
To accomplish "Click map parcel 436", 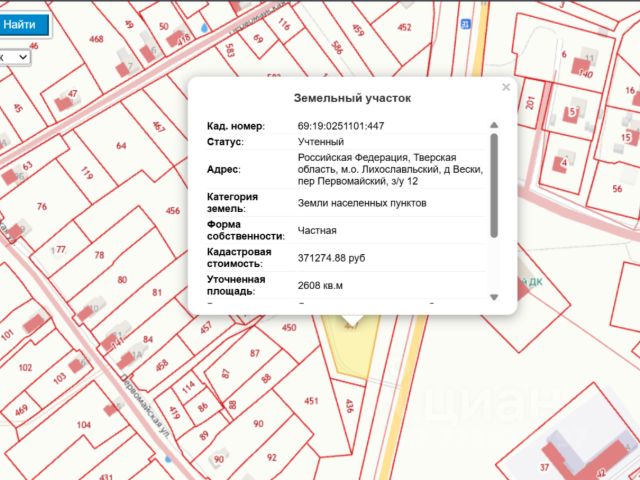I will pos(349,406).
